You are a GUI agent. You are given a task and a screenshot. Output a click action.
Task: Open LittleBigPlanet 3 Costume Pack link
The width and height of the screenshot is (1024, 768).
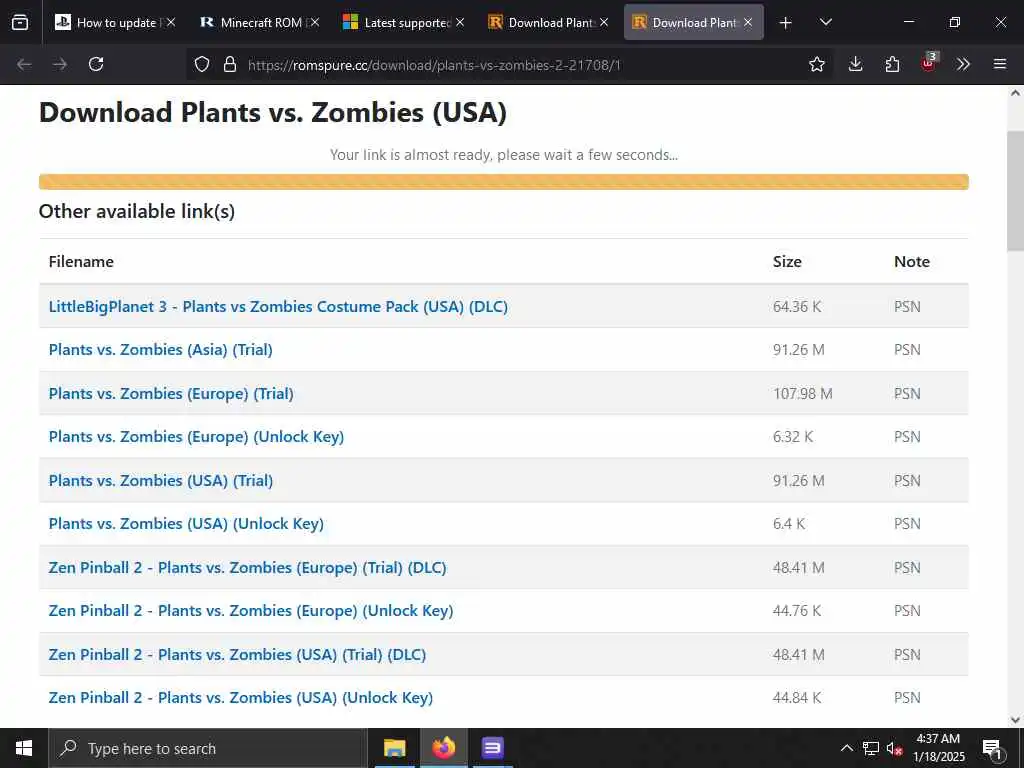click(x=278, y=306)
